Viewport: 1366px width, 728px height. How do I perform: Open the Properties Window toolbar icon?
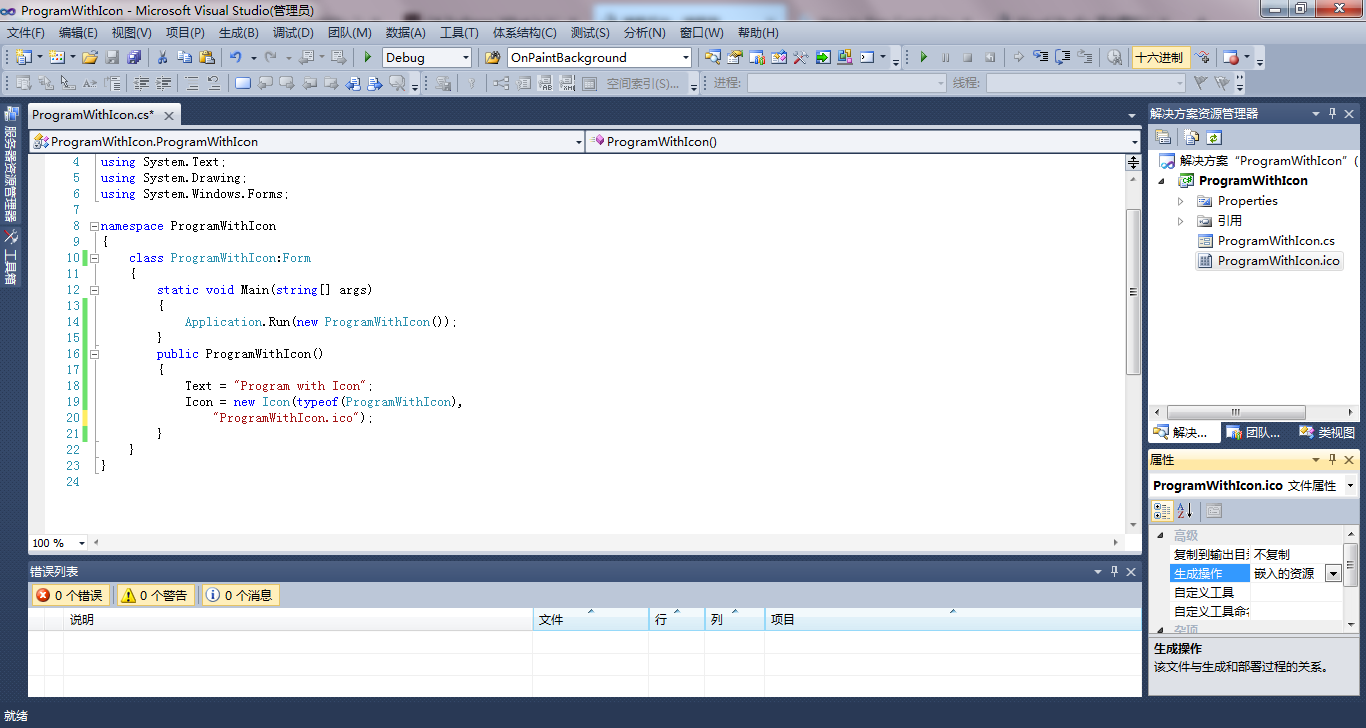point(735,57)
